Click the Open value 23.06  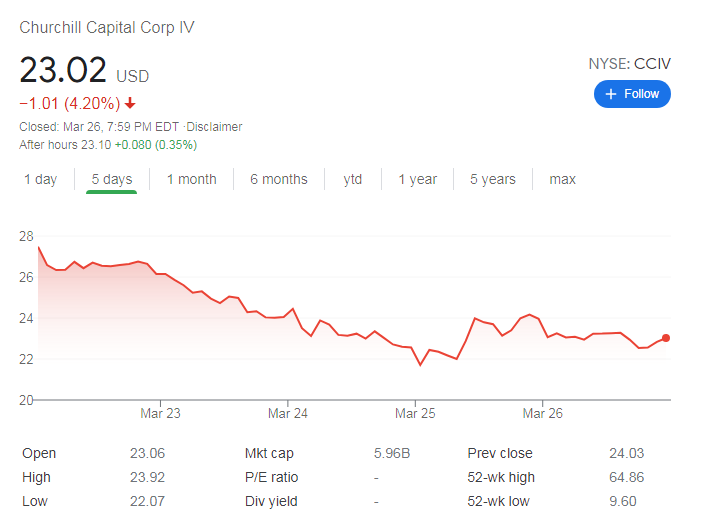[x=147, y=453]
